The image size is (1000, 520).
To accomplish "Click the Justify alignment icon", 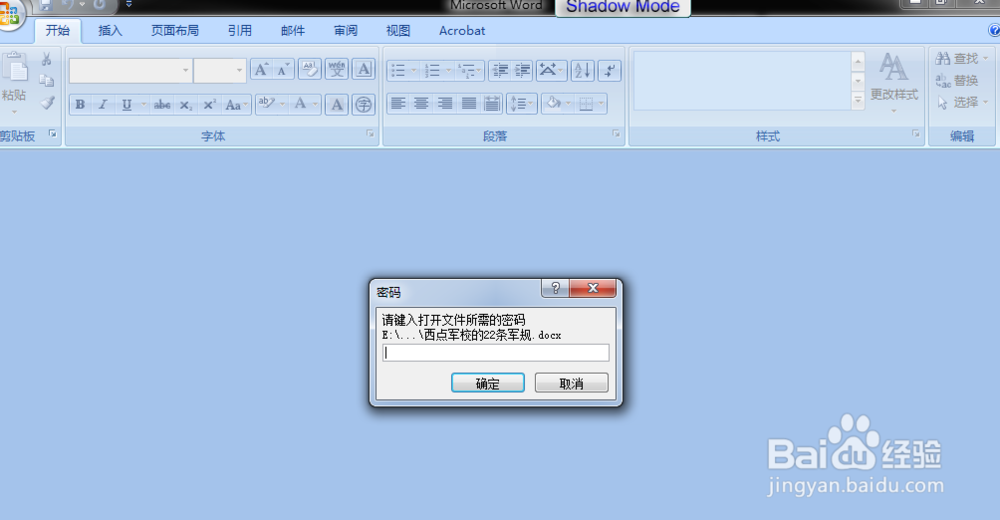I will tap(469, 103).
